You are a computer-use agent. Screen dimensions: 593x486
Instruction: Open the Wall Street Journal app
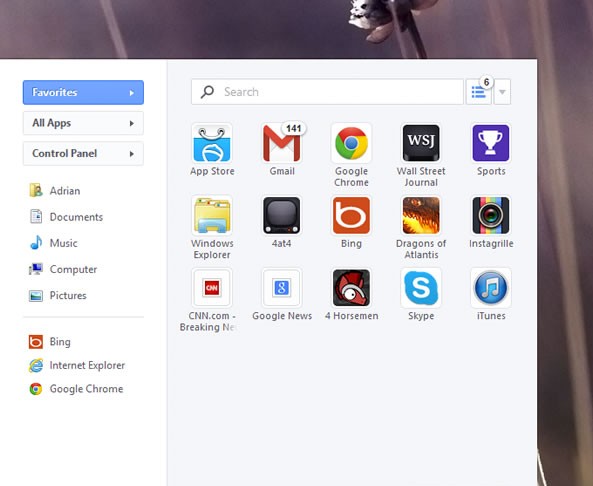coord(421,143)
